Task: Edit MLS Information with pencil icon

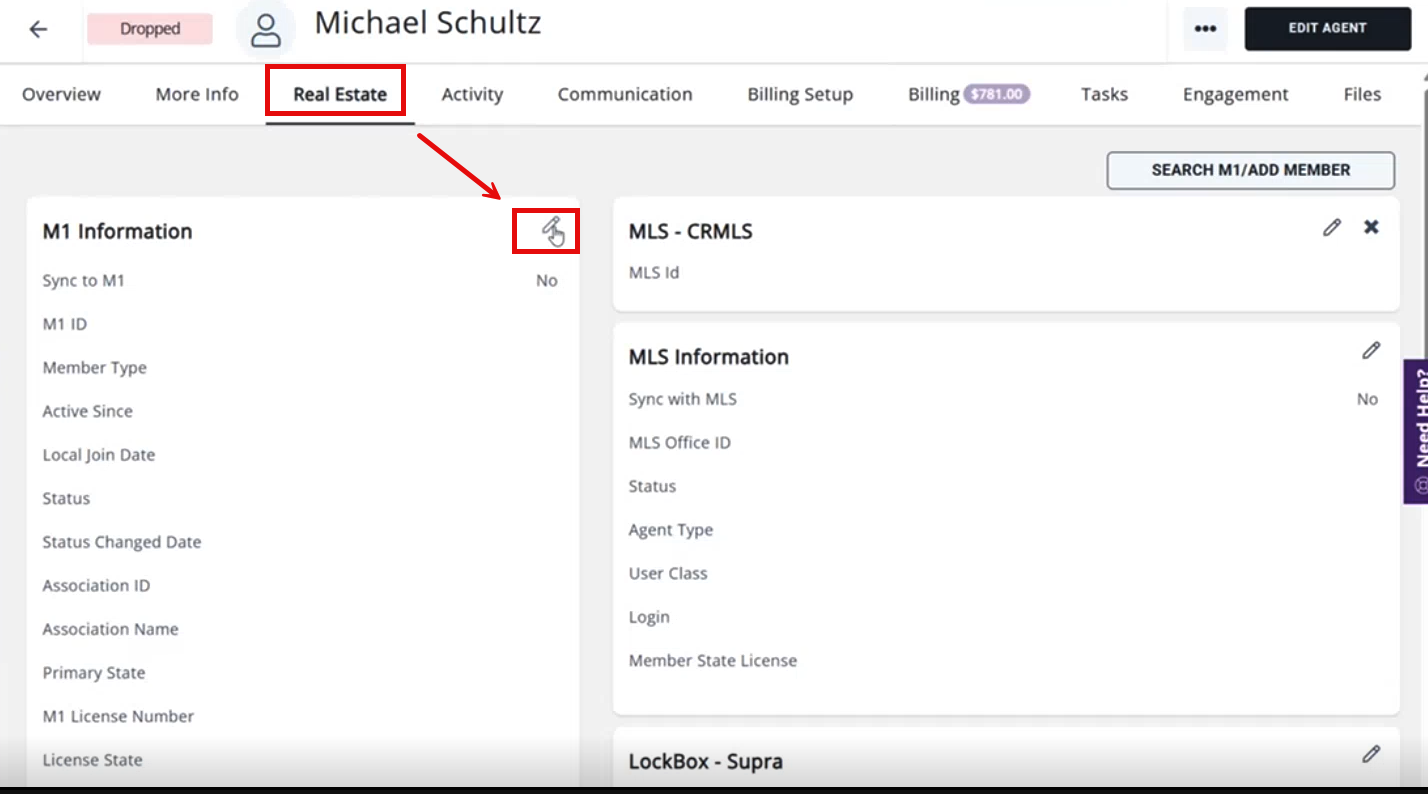Action: [1371, 351]
